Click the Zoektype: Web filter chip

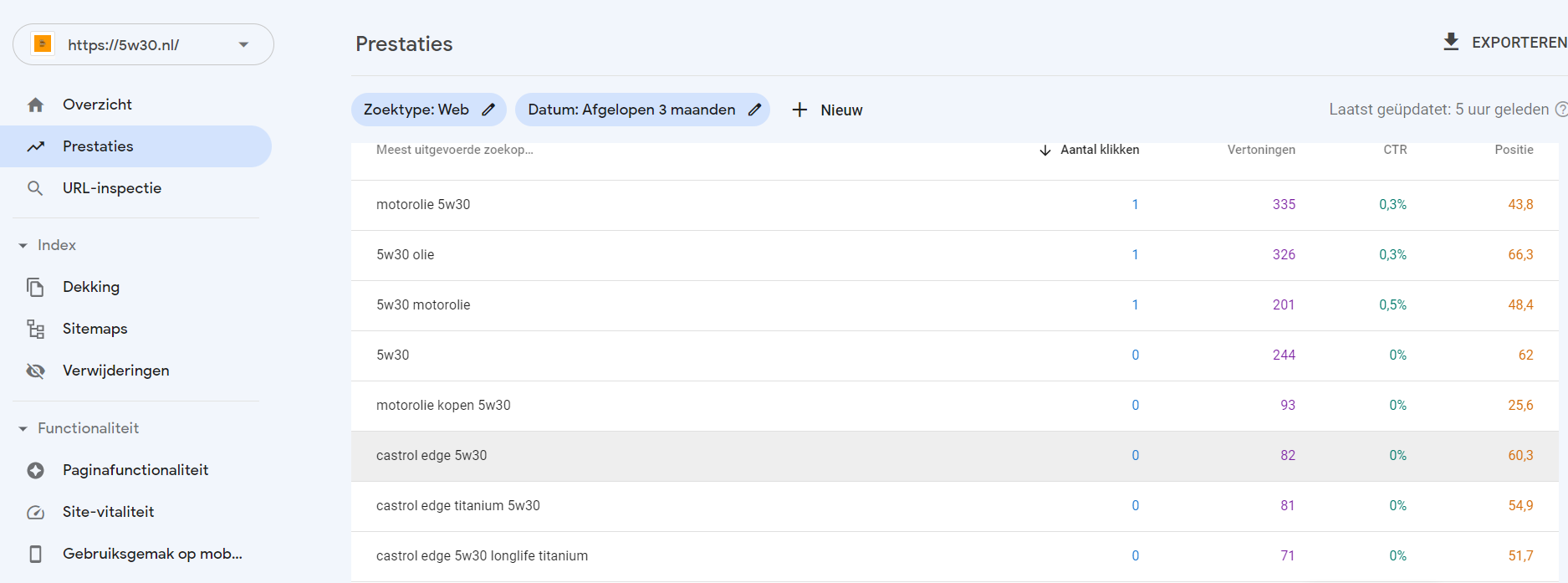[x=428, y=110]
